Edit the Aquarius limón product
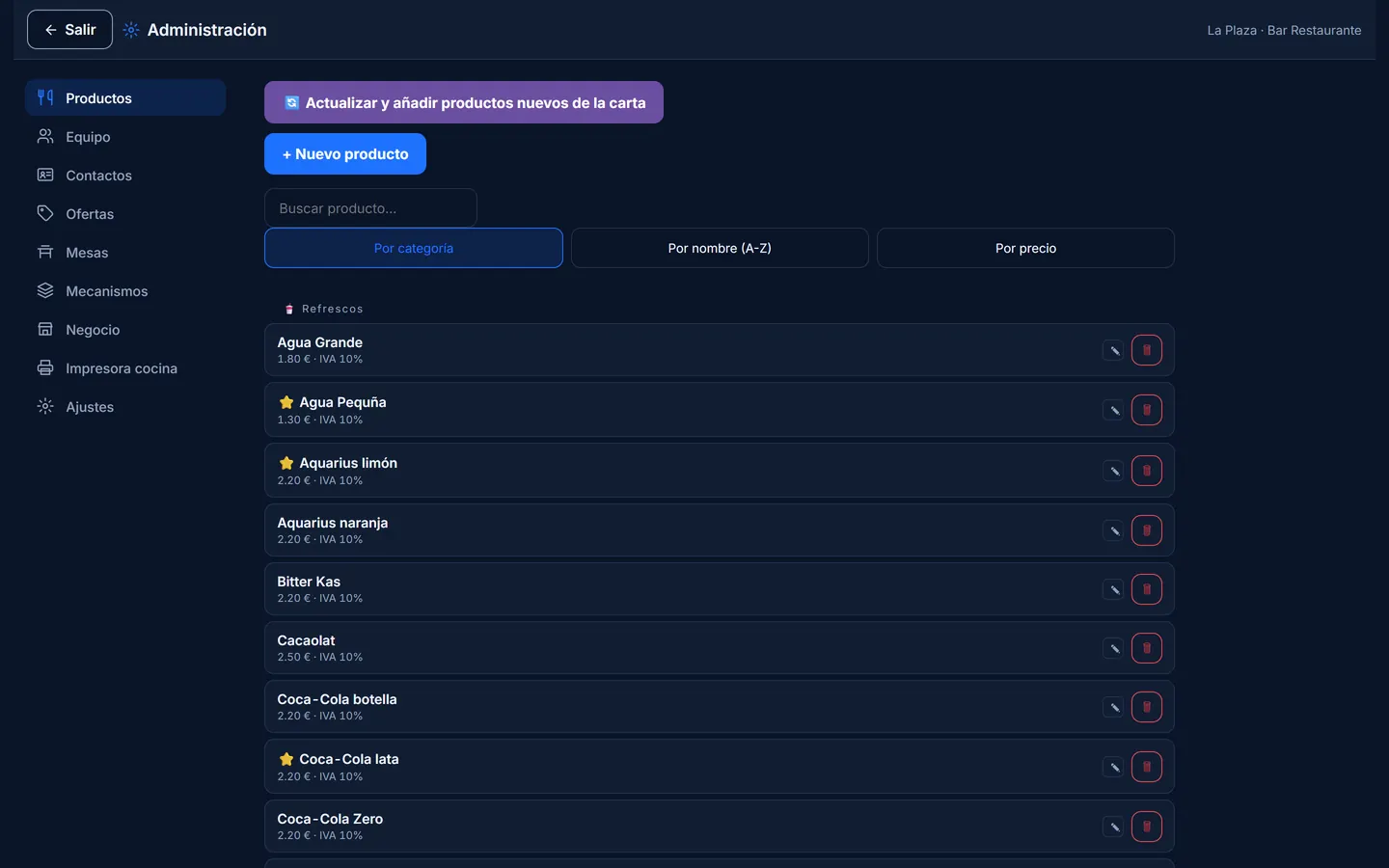Screen dimensions: 1389x868 tap(1114, 471)
